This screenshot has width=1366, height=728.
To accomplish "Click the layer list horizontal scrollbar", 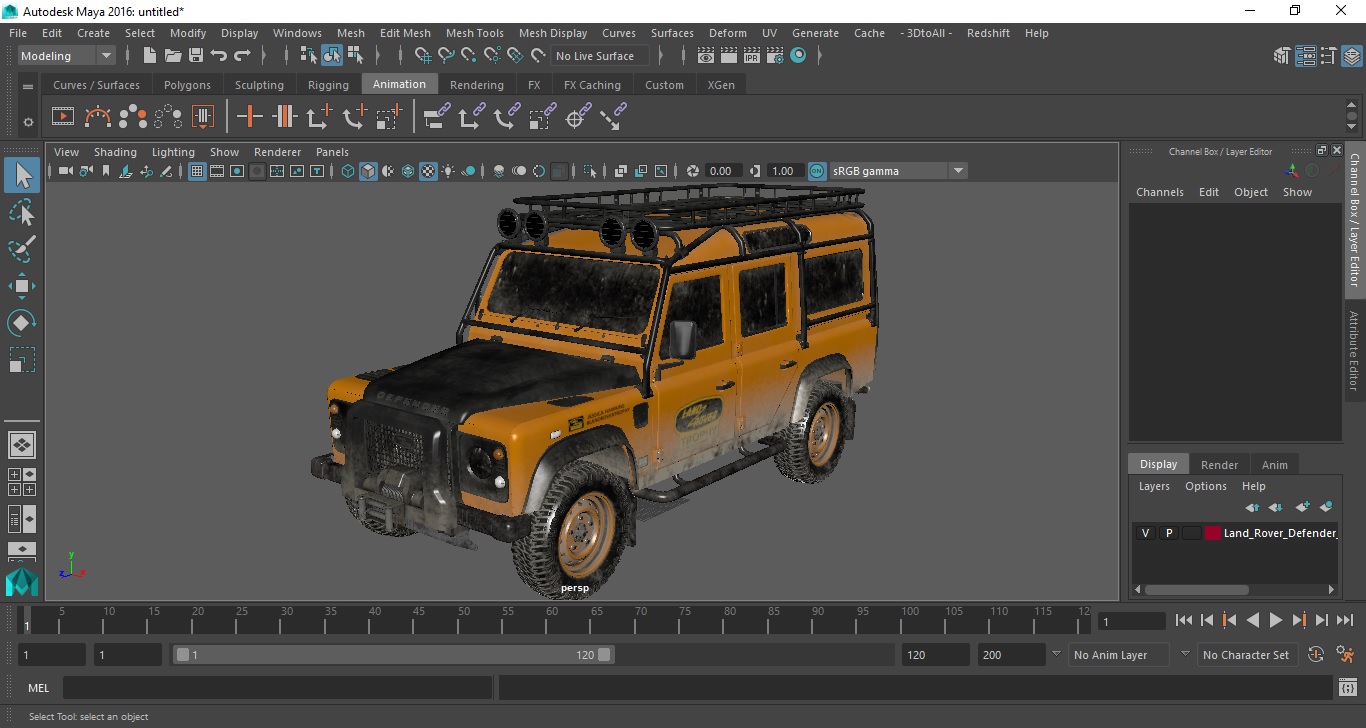I will pos(1197,590).
